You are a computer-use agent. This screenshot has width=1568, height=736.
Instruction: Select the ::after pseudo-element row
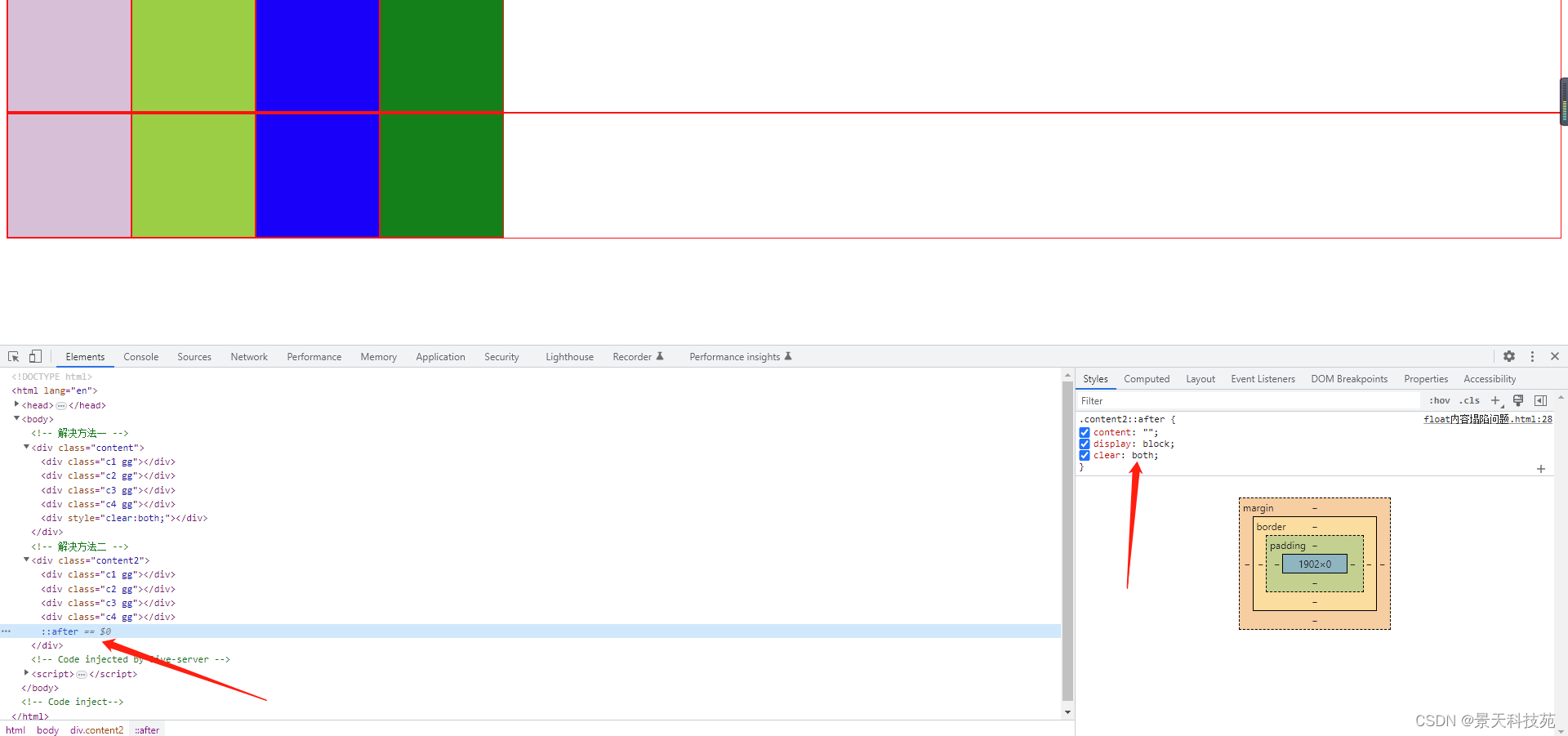pyautogui.click(x=530, y=631)
